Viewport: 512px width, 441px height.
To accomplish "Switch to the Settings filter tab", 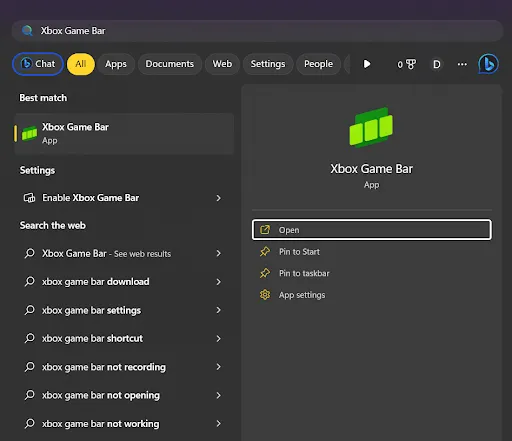I will (268, 64).
